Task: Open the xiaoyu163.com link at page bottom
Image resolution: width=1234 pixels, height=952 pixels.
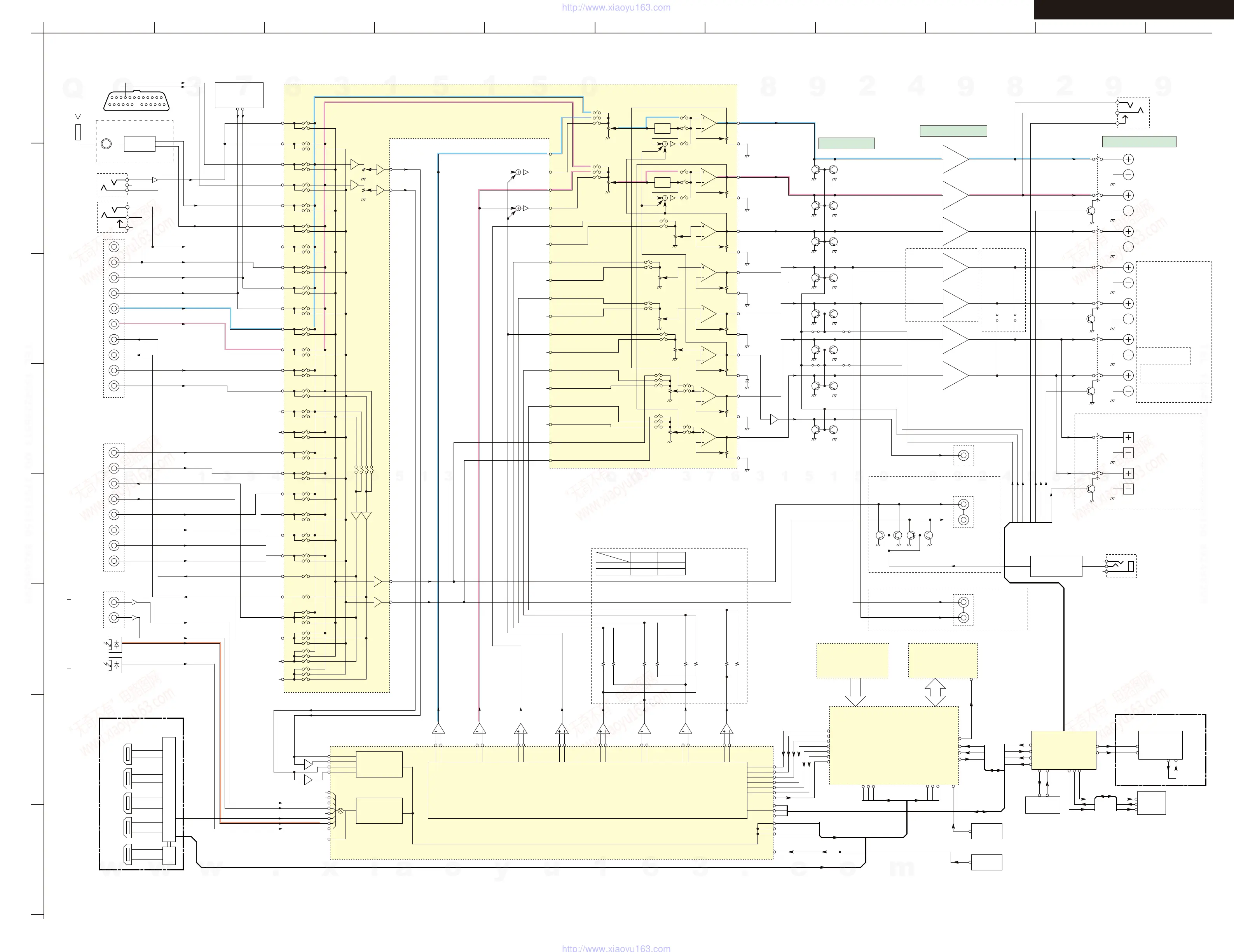Action: pyautogui.click(x=616, y=948)
